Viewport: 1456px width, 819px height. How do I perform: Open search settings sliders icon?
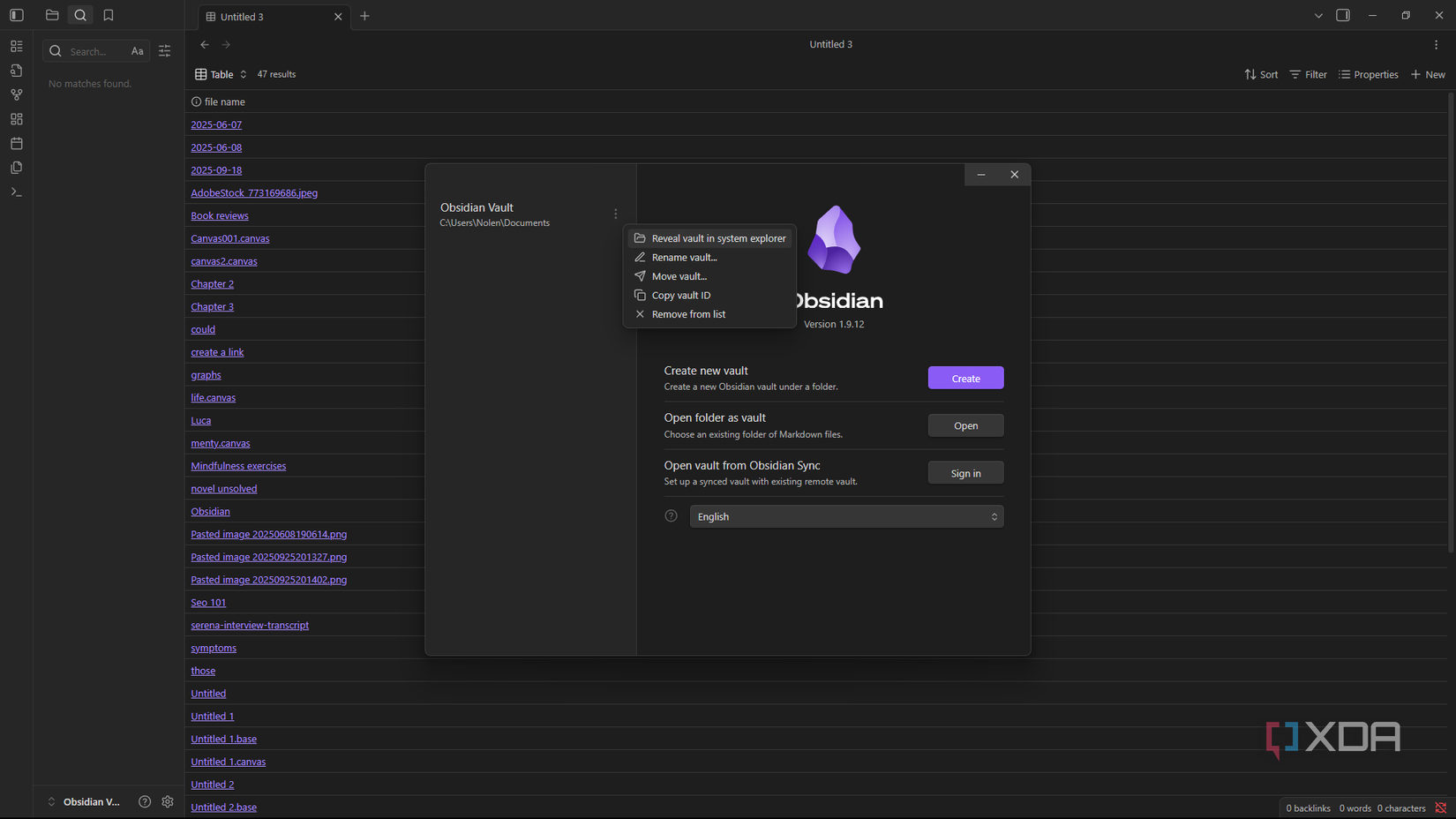pyautogui.click(x=165, y=51)
